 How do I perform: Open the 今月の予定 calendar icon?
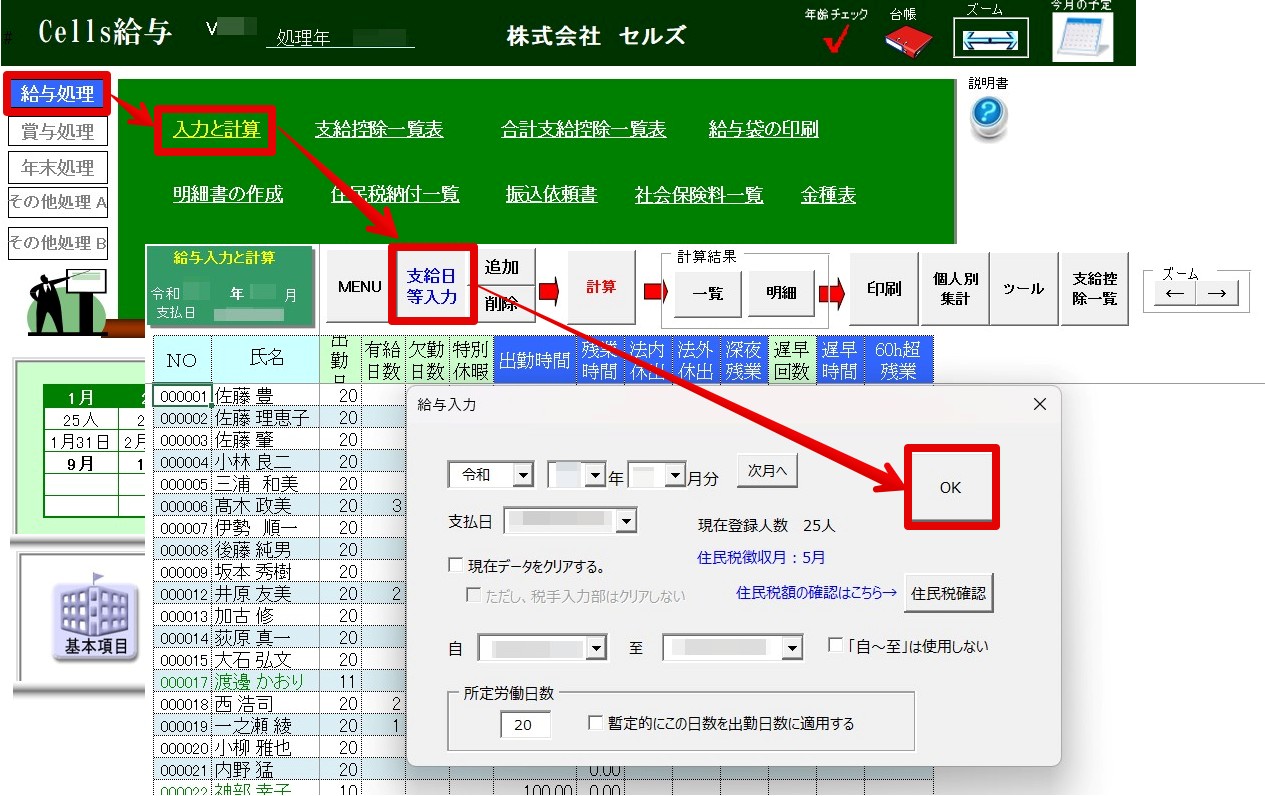pos(1082,37)
